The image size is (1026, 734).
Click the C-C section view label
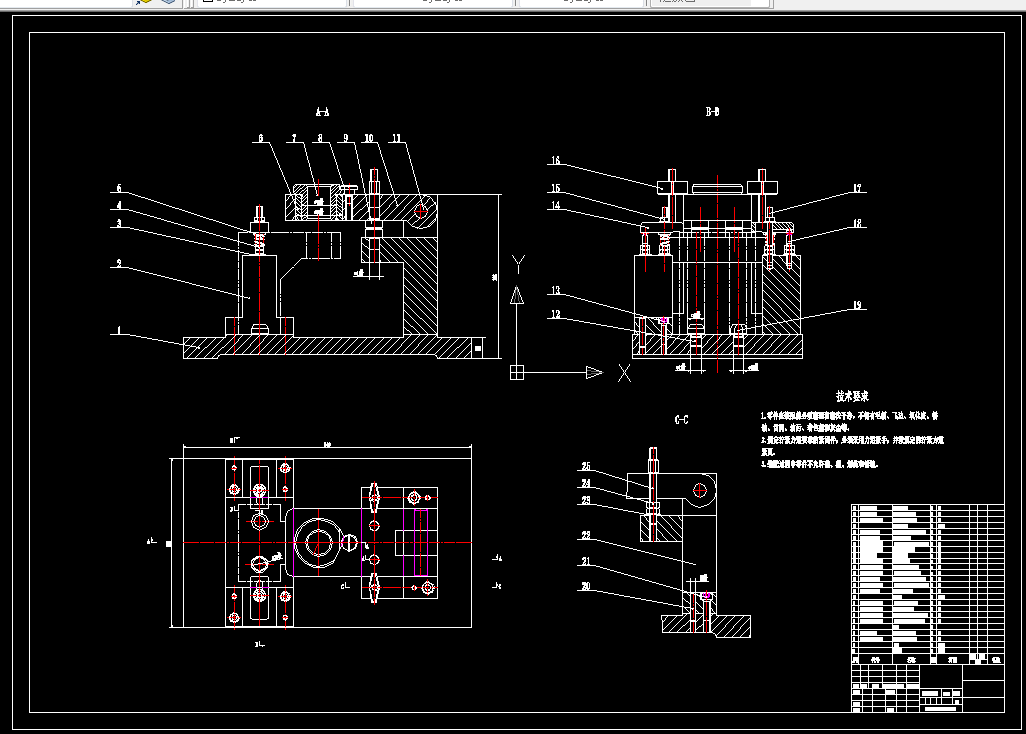[681, 420]
